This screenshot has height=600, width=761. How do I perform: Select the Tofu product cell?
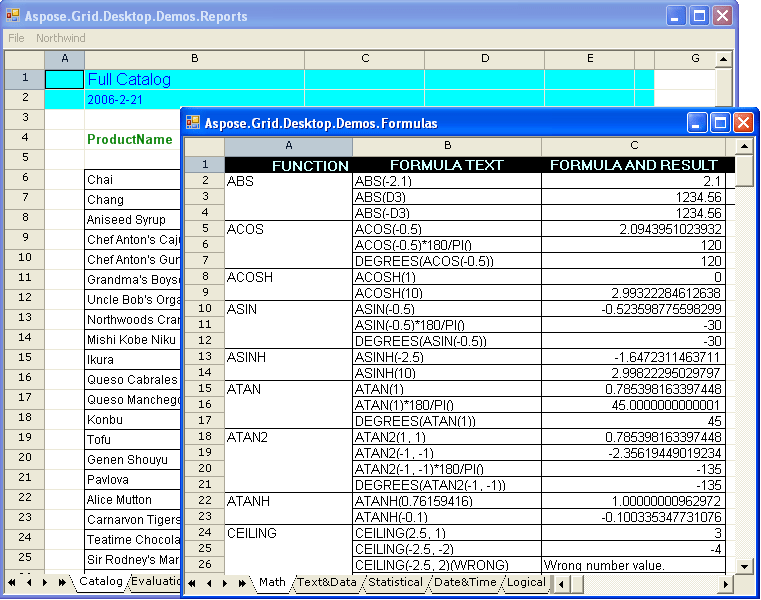132,439
